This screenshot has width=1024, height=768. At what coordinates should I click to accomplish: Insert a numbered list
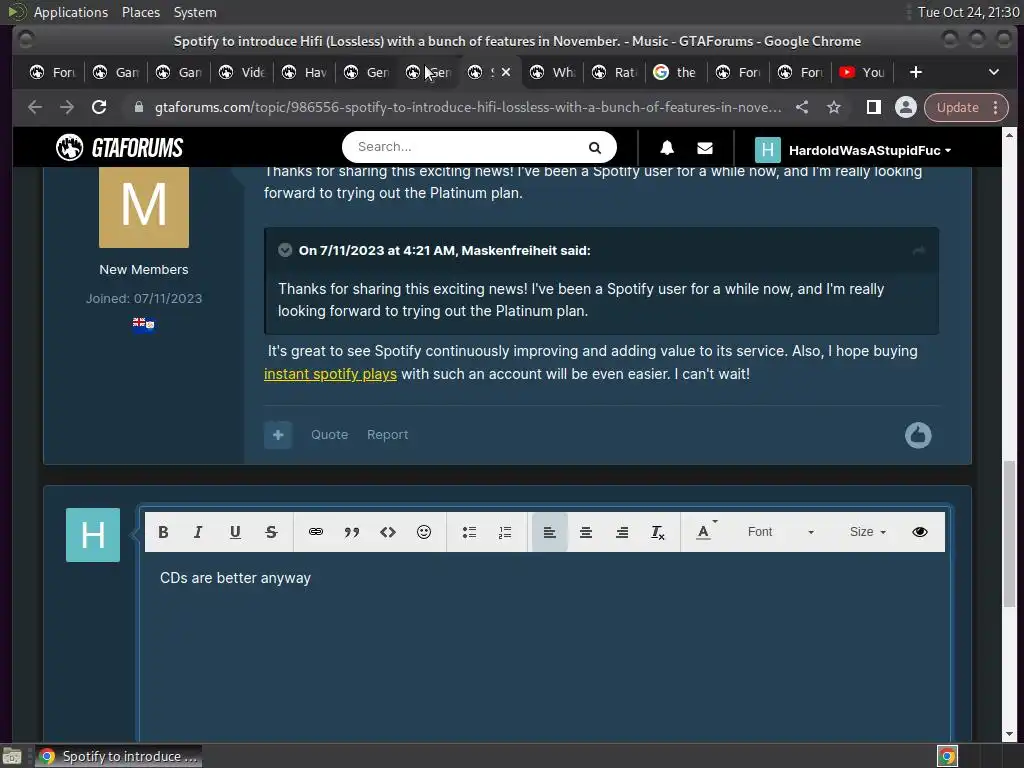pyautogui.click(x=505, y=532)
